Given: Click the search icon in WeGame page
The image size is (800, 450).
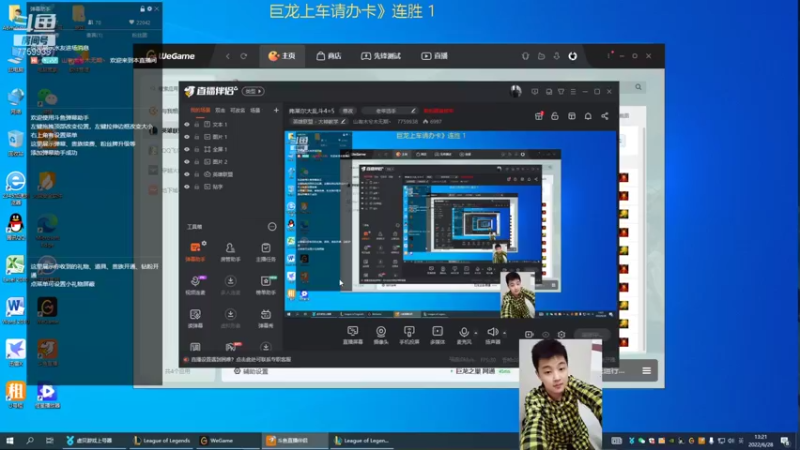Looking at the screenshot, I should [638, 87].
